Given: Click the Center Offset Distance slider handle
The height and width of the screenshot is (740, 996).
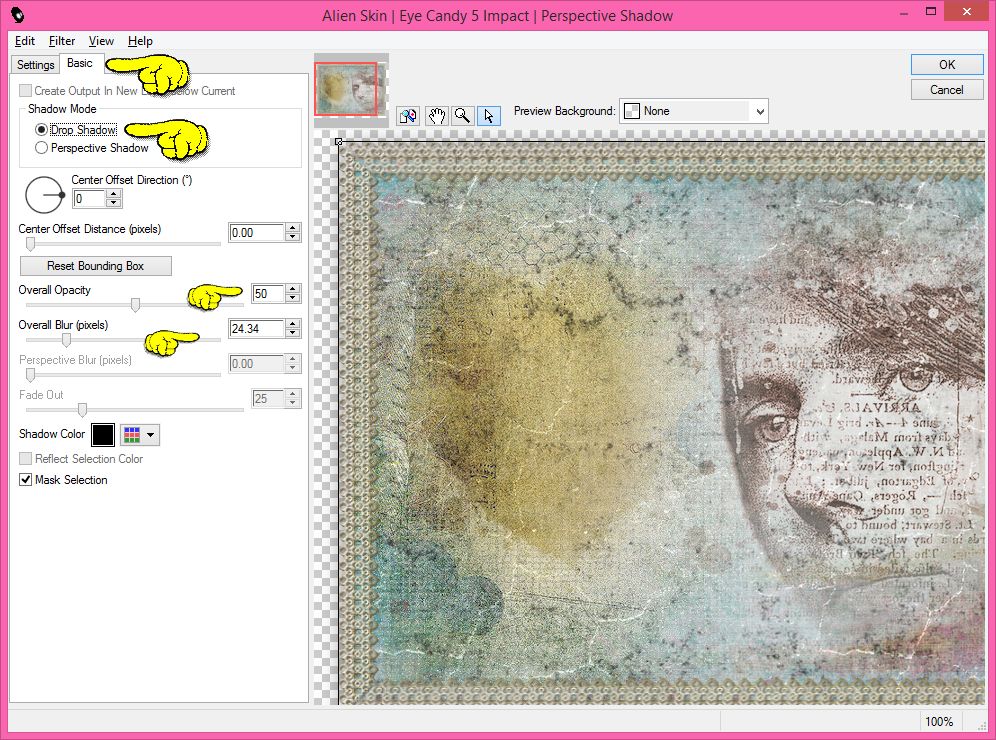Looking at the screenshot, I should pos(30,244).
